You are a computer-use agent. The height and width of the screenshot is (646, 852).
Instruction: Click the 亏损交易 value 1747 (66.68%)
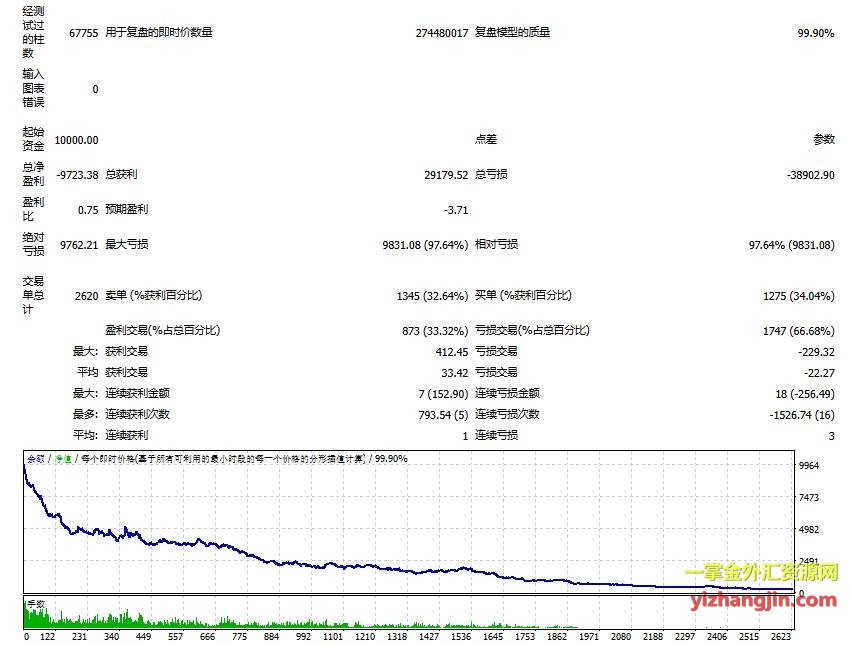798,331
